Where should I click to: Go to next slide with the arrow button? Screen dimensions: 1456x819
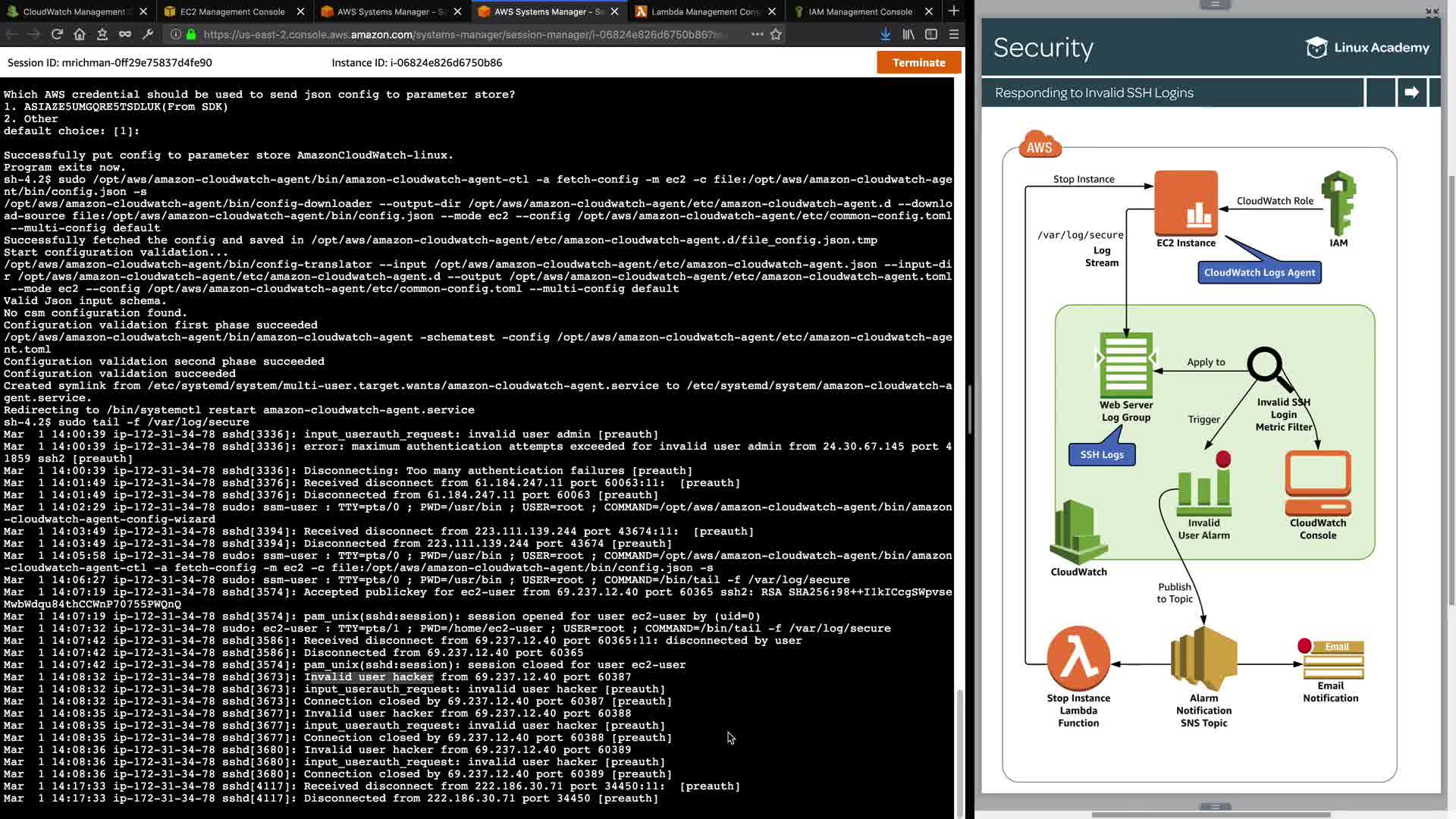click(1411, 93)
